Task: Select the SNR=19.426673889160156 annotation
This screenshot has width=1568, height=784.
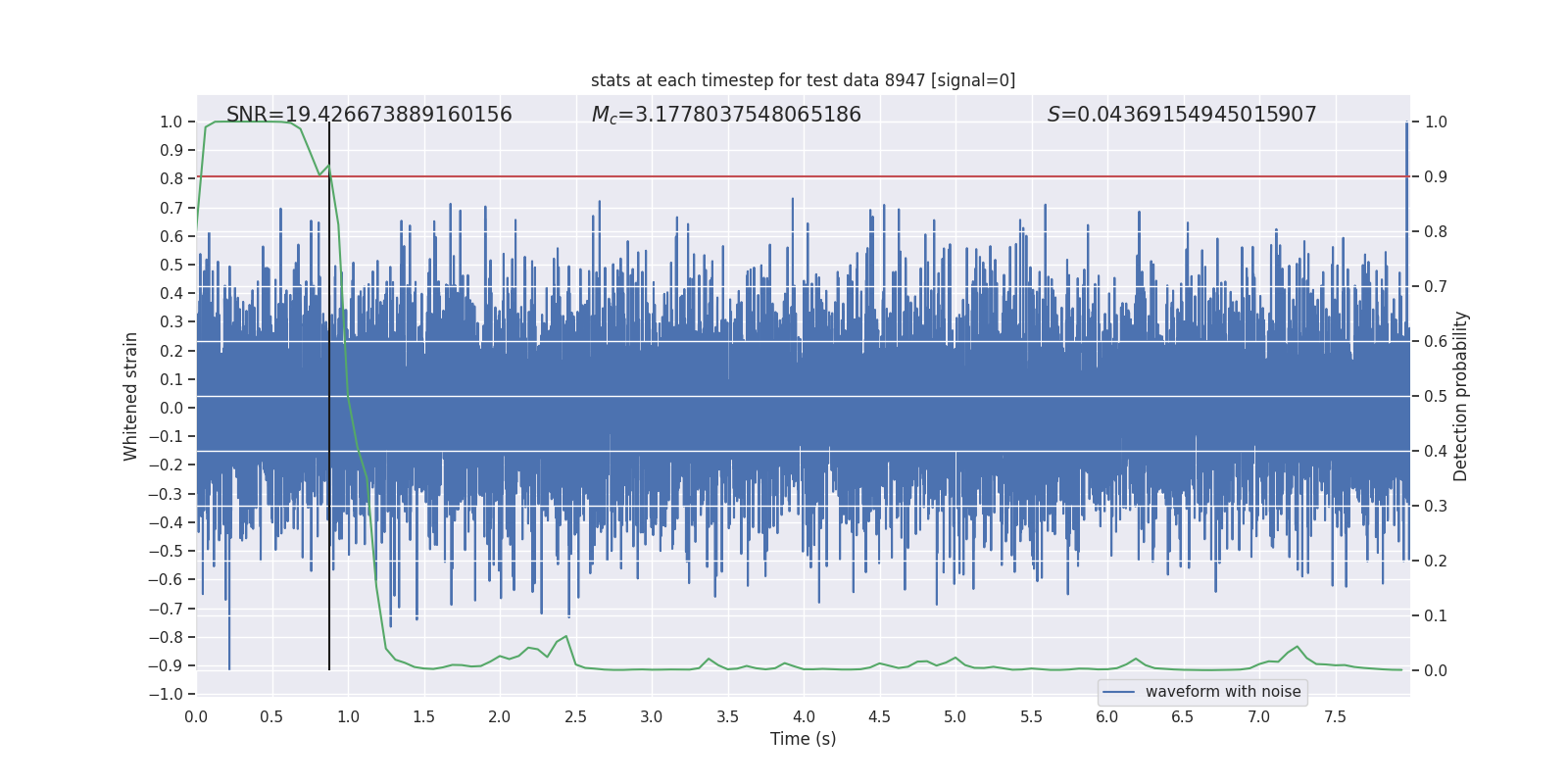Action: pos(369,115)
